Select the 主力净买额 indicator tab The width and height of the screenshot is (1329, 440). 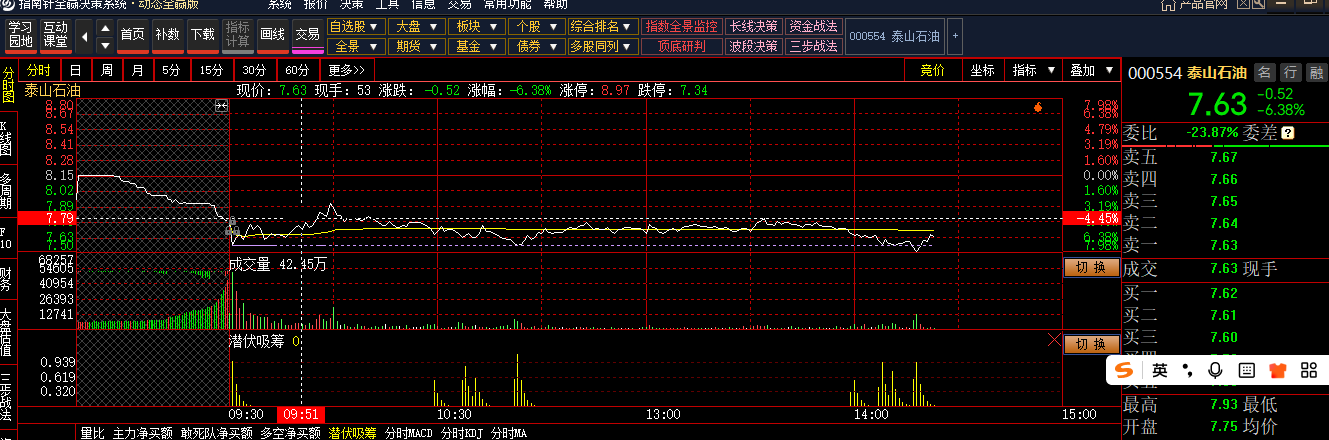point(144,433)
